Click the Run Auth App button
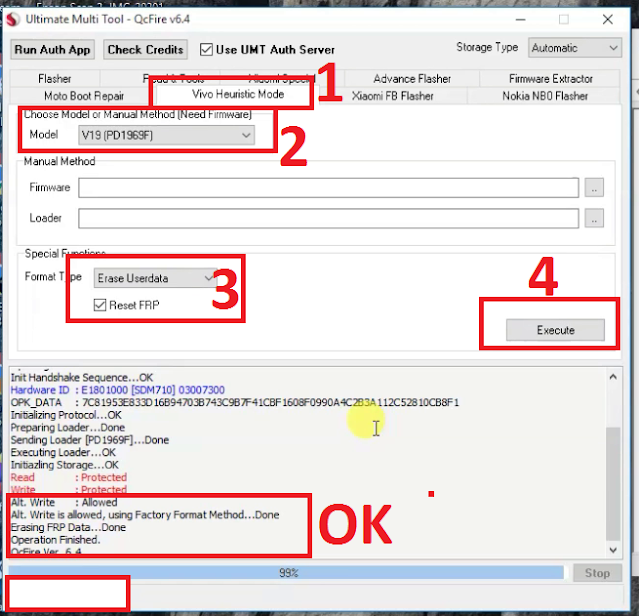 (x=53, y=50)
